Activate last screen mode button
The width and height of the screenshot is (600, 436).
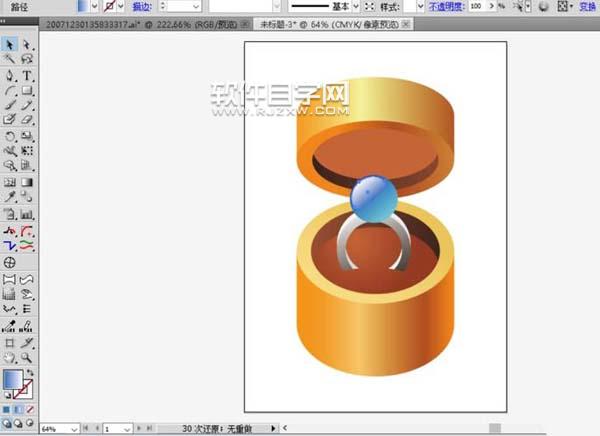pos(30,423)
